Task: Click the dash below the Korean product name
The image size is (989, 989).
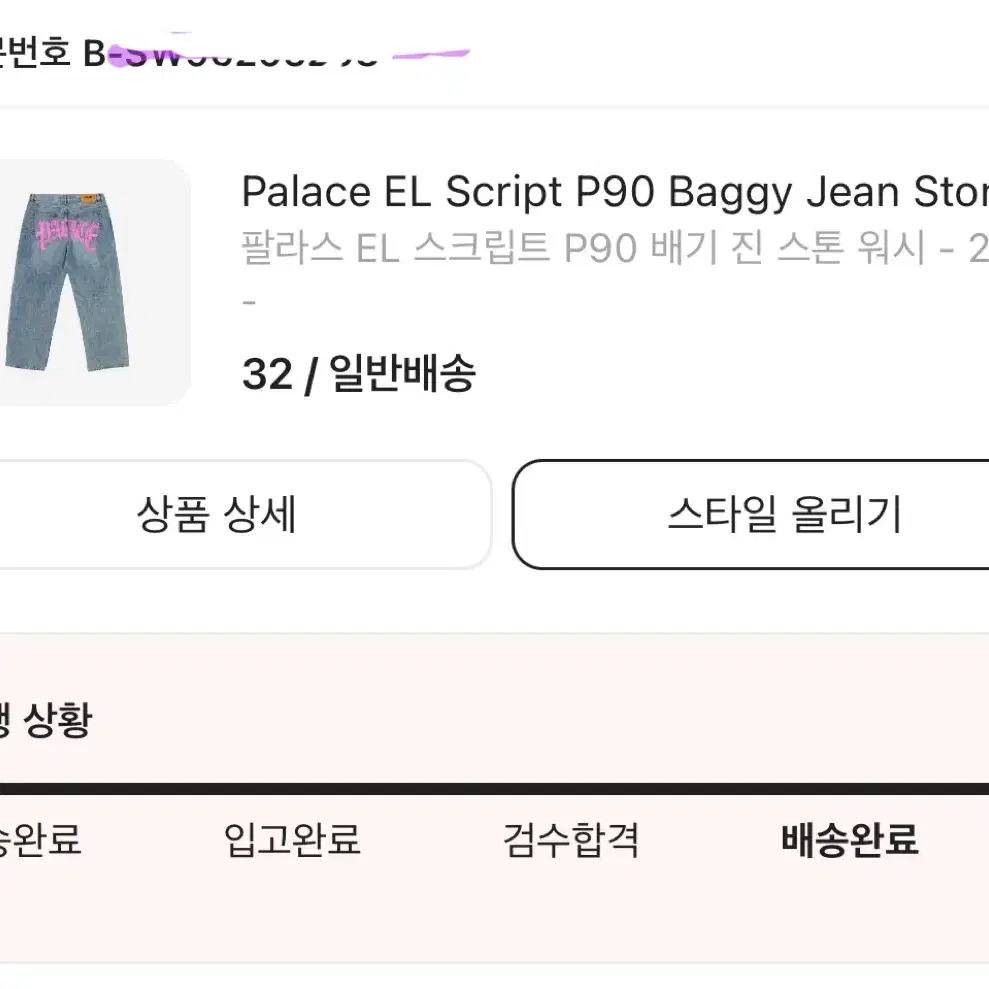Action: (249, 303)
